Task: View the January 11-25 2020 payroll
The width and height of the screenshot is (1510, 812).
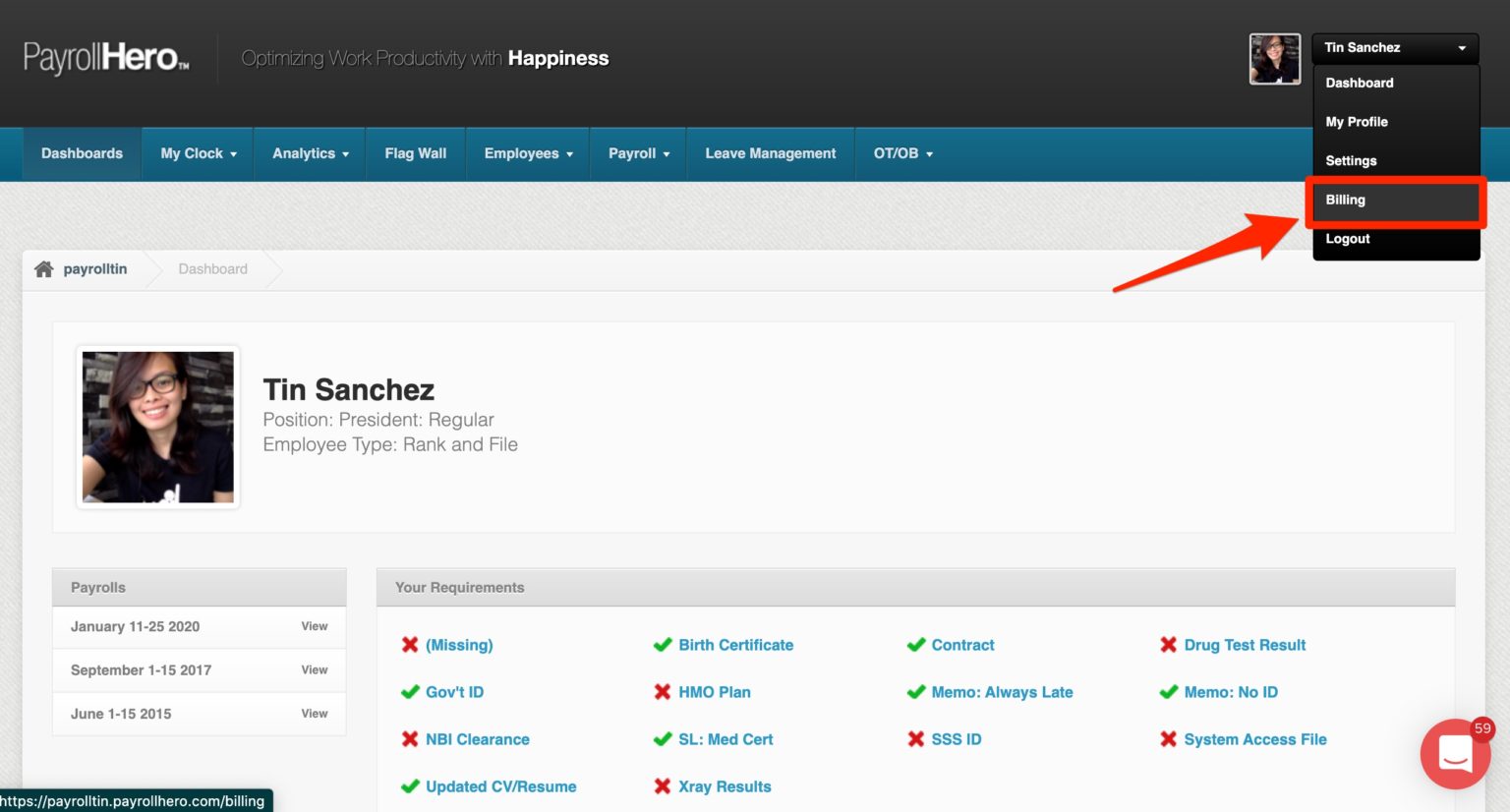Action: (x=314, y=626)
